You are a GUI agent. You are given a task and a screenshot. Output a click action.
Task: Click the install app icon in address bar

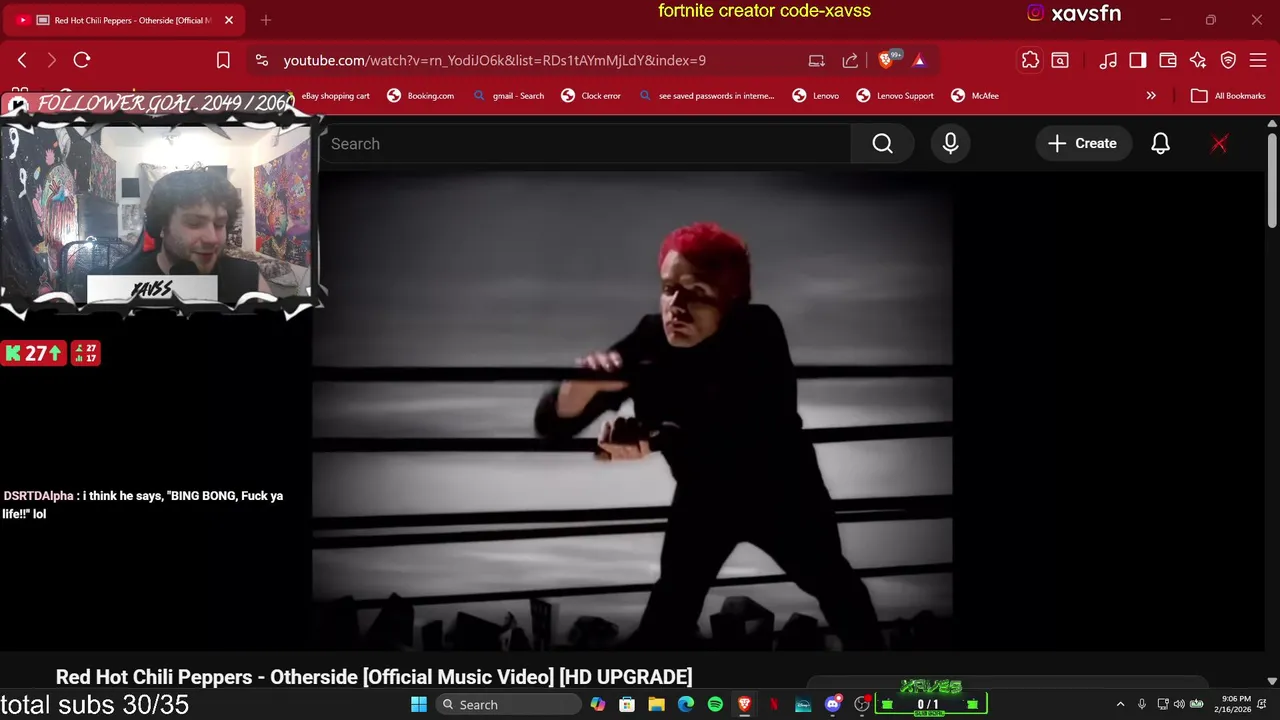click(817, 60)
